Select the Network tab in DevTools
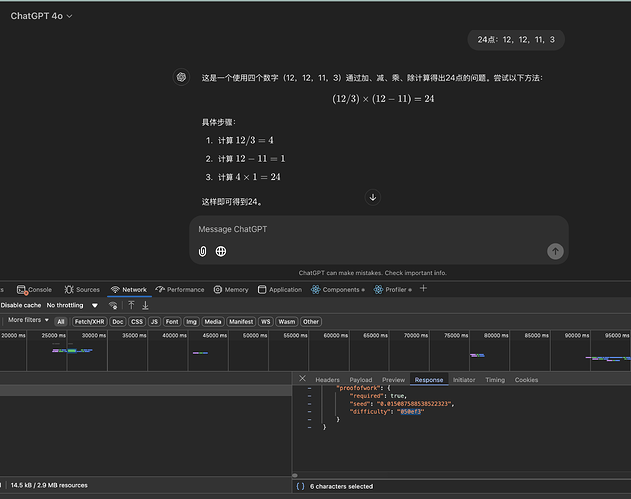This screenshot has width=631, height=499. (x=129, y=290)
